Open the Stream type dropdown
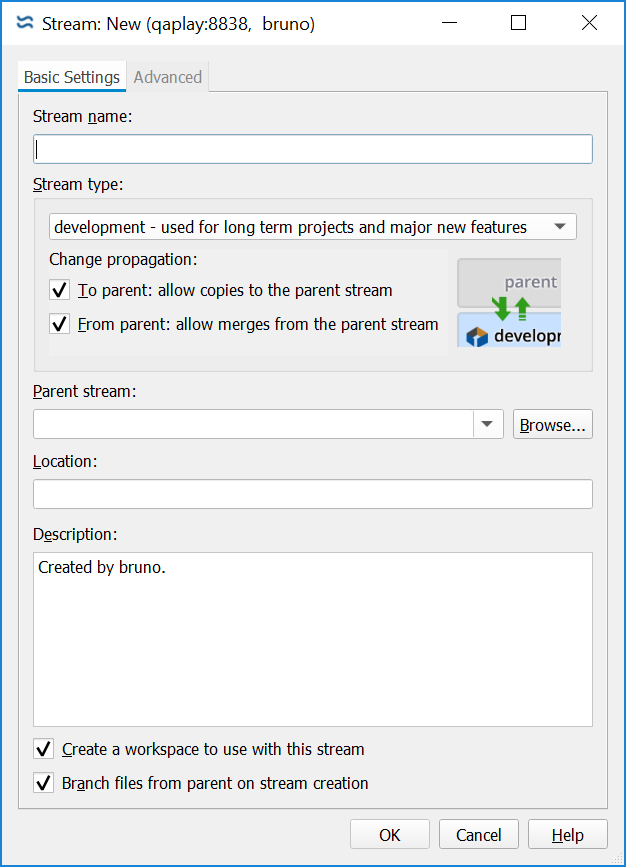 point(312,227)
